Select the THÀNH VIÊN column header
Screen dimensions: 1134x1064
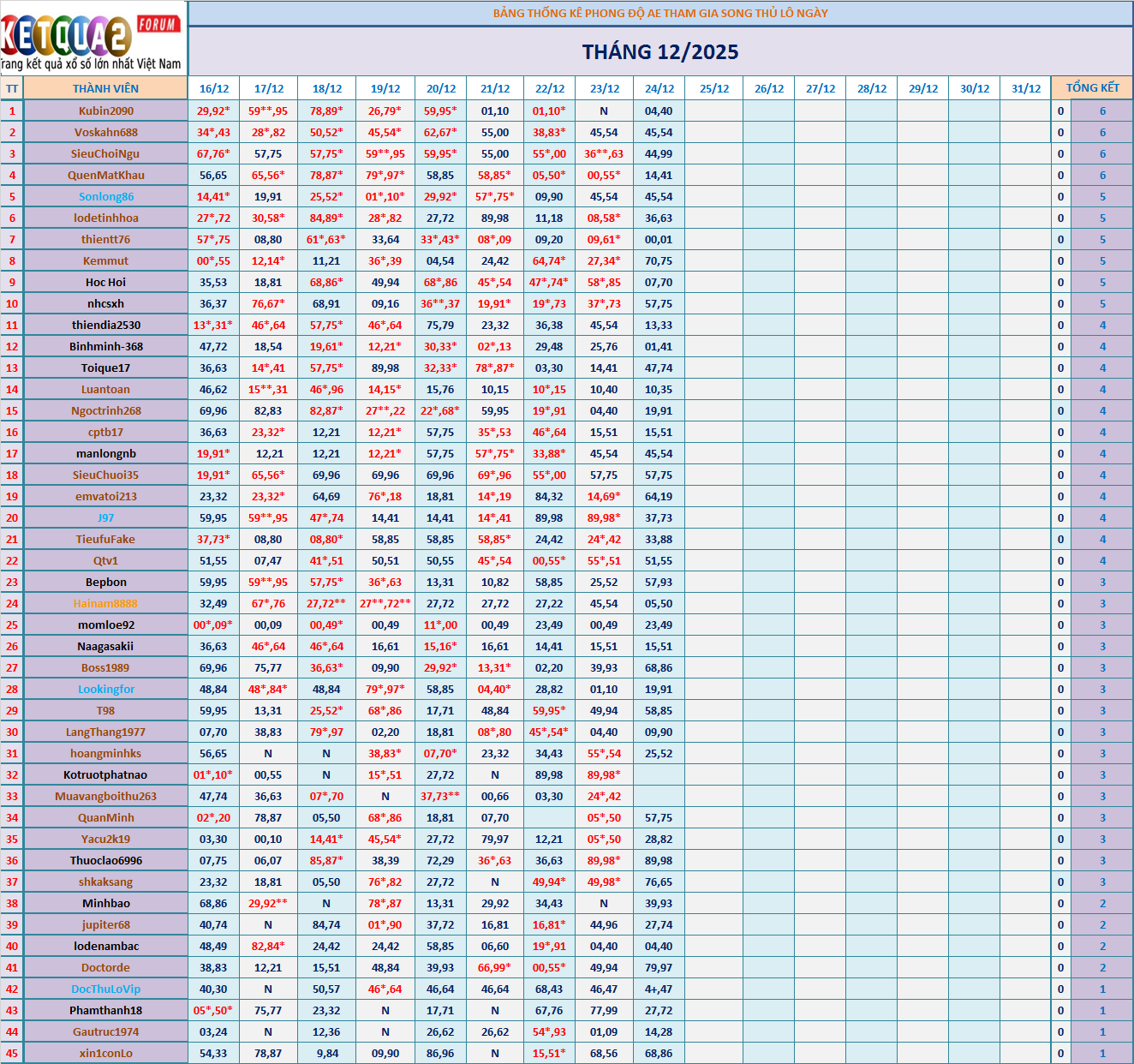pos(105,88)
